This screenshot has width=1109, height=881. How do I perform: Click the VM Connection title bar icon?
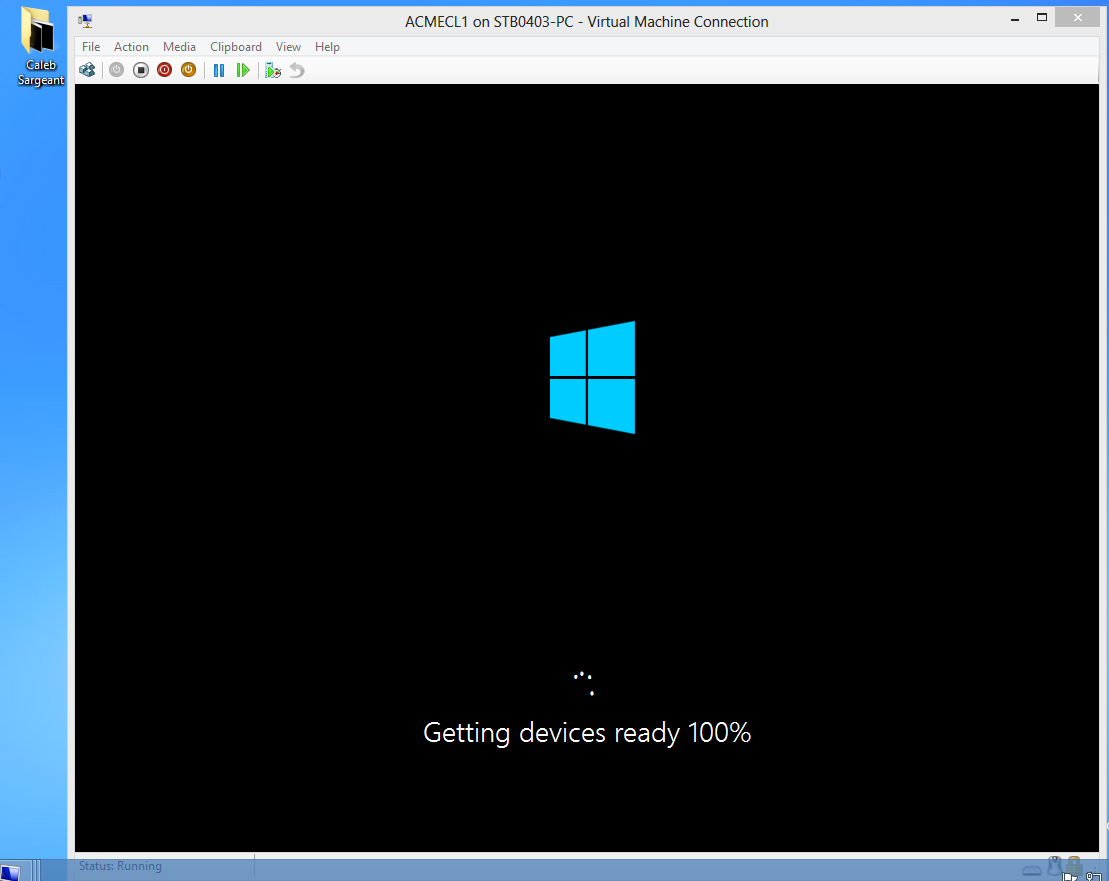point(86,21)
